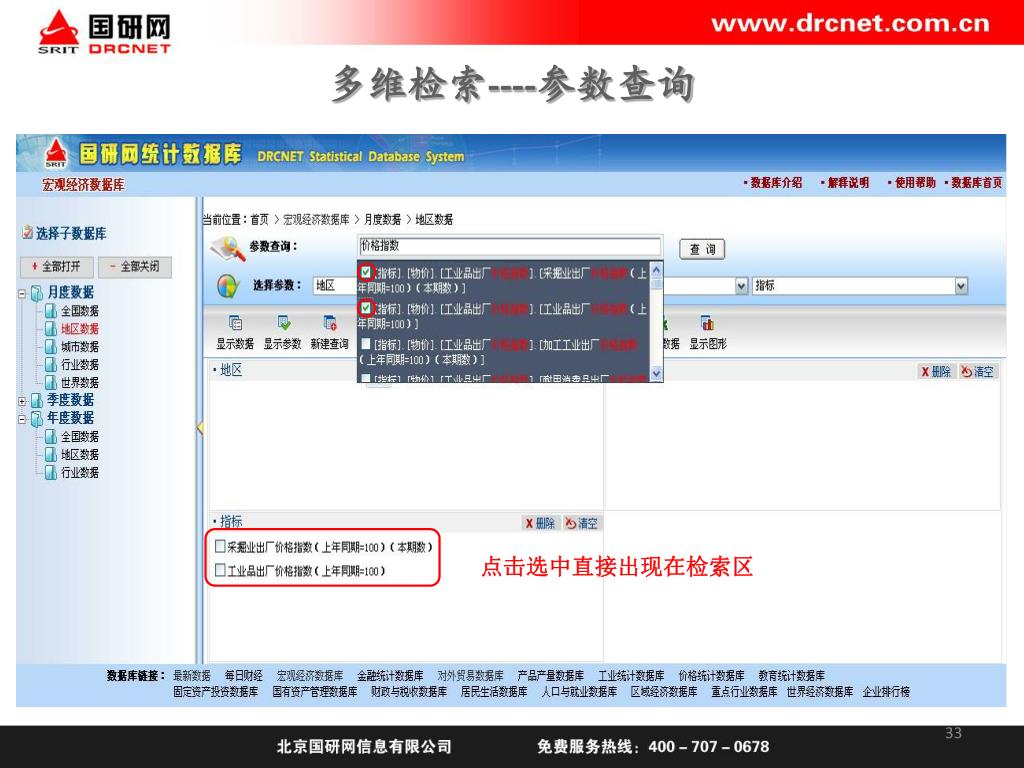Screen dimensions: 1024x768
Task: Click the 新建查询 toolbar icon
Action: tap(330, 323)
